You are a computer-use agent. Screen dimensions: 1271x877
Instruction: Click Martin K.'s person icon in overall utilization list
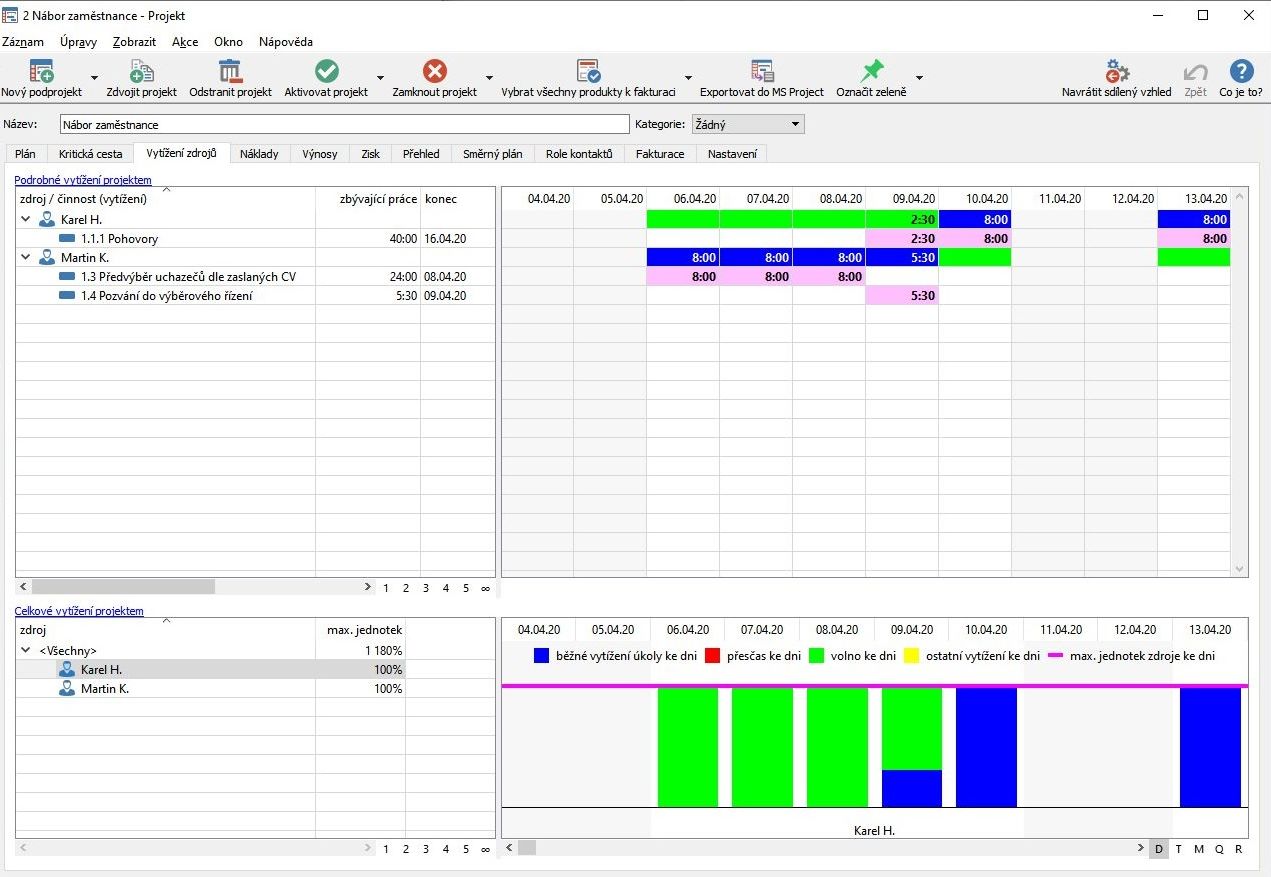click(67, 689)
